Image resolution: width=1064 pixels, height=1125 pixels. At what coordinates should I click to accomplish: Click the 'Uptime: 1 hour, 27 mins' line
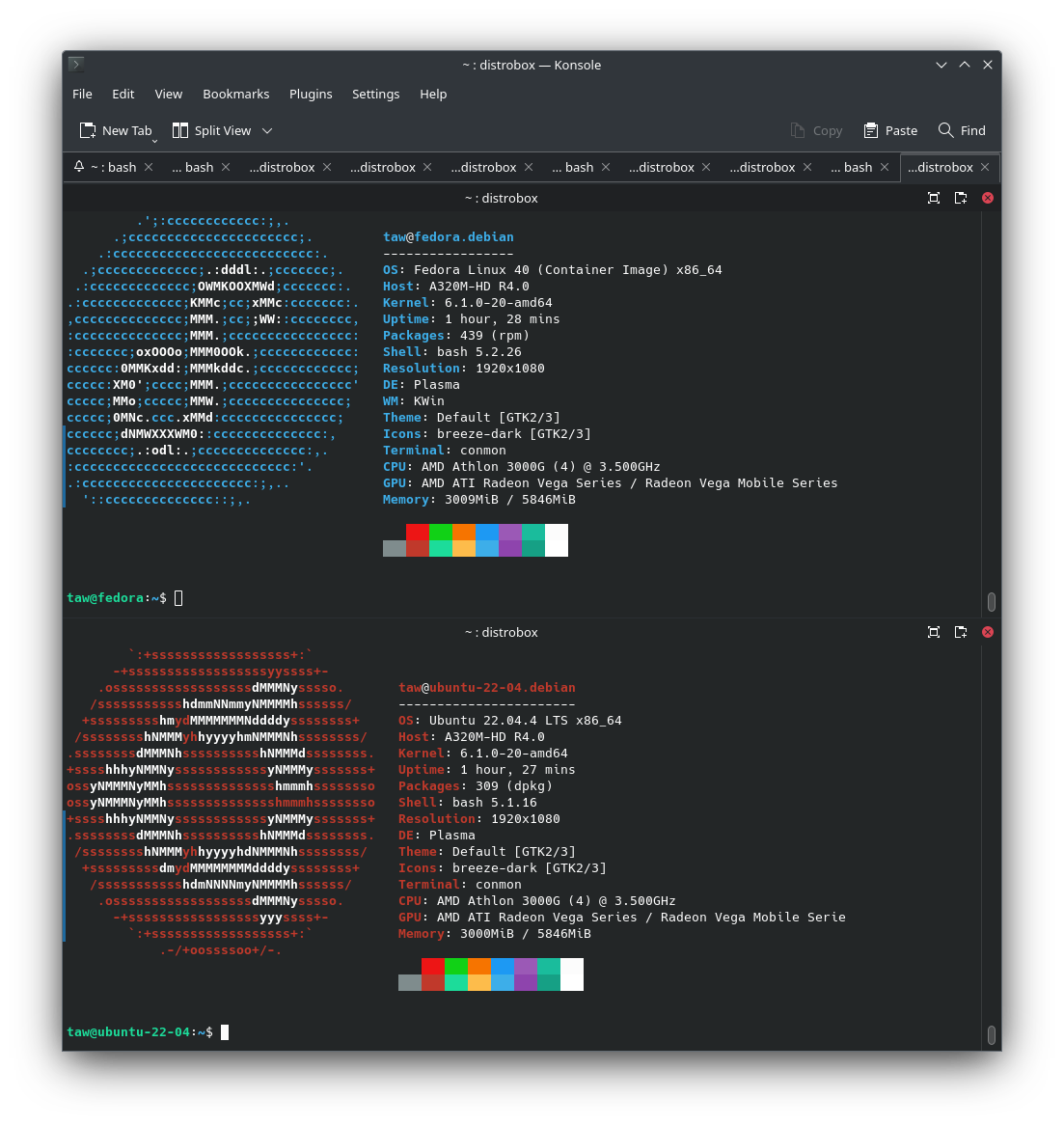point(487,769)
